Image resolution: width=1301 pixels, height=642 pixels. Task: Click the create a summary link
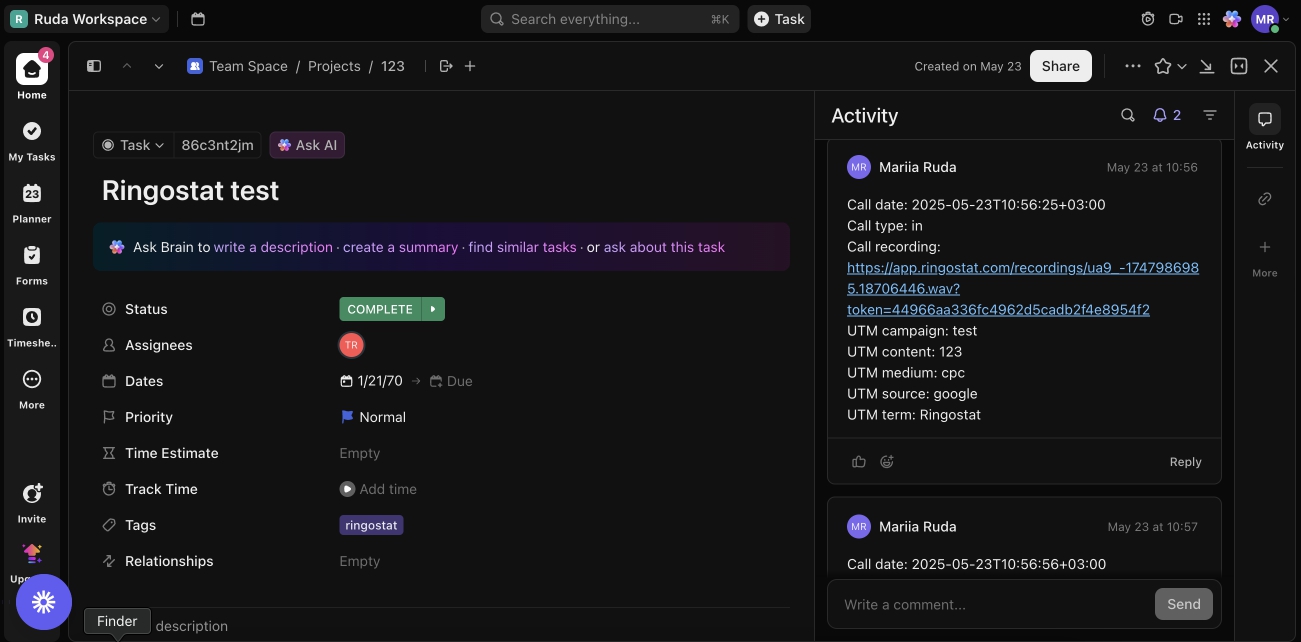pyautogui.click(x=400, y=247)
